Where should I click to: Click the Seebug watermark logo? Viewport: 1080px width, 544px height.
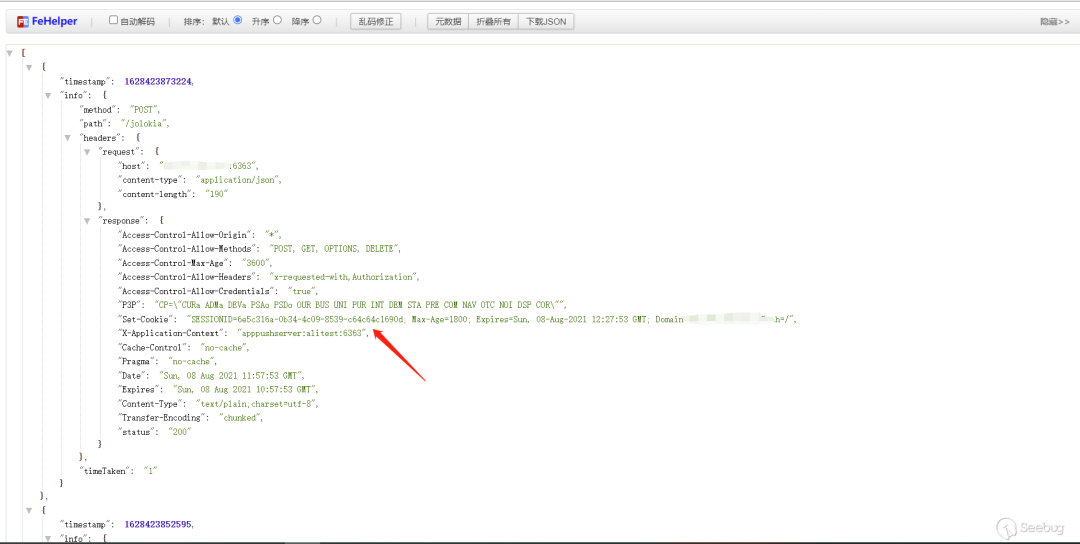1032,527
